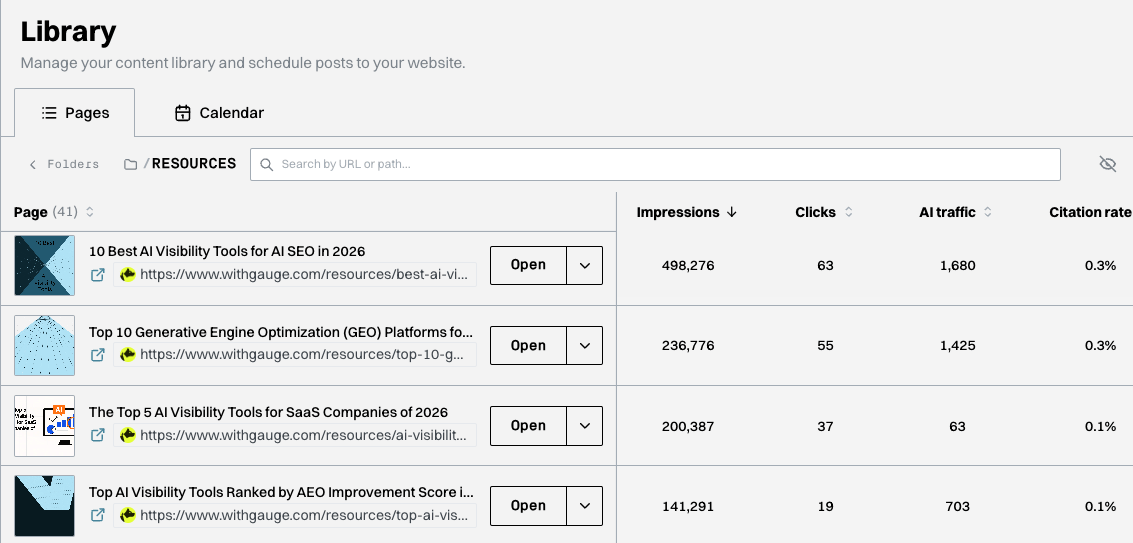
Task: Click title The Top 5 AI Visibility Tools for SaaS Companies
Action: coord(268,412)
